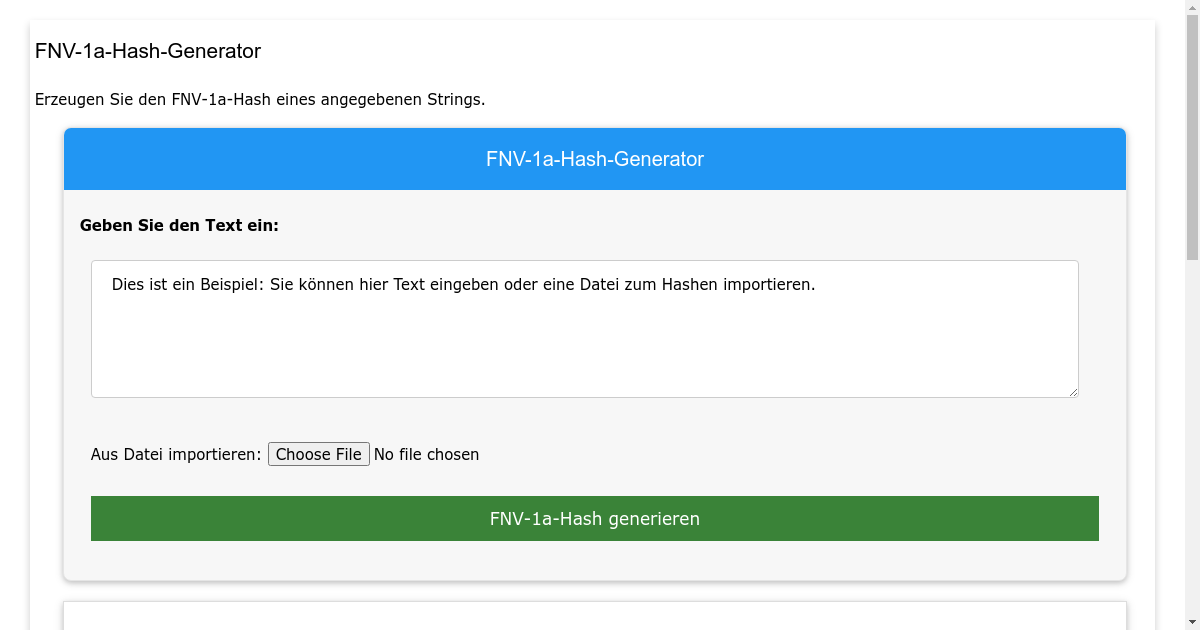Viewport: 1200px width, 630px height.
Task: Click the description text about FNV-1a-Hash
Action: pyautogui.click(x=260, y=99)
